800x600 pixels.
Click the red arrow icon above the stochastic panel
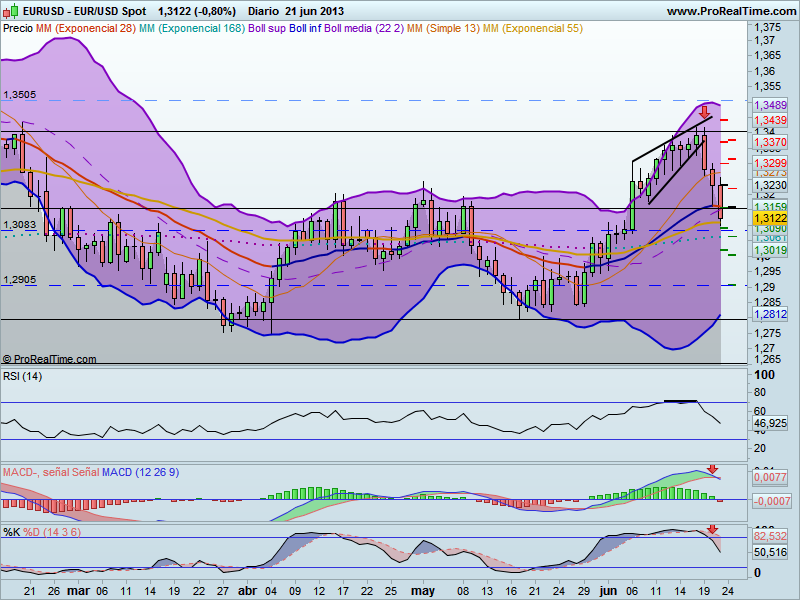click(712, 527)
